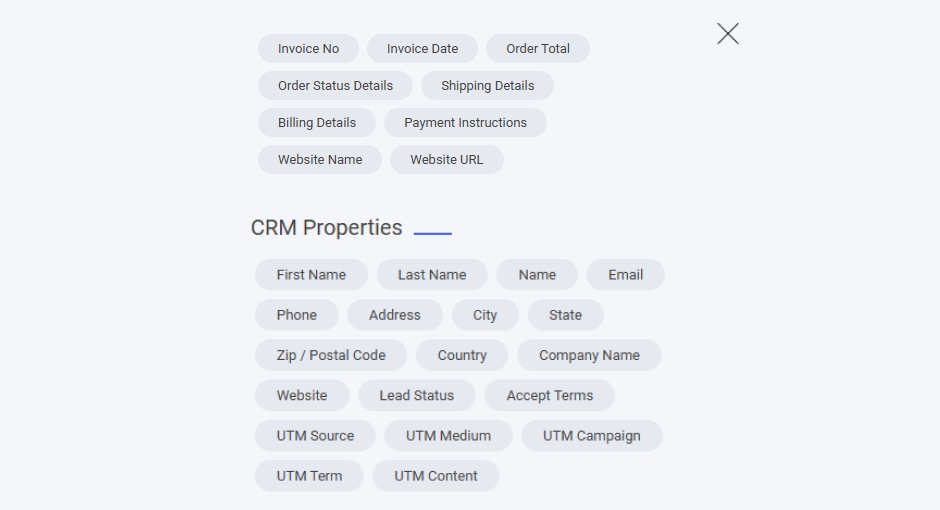Choose the First Name CRM property
Image resolution: width=940 pixels, height=510 pixels.
[311, 275]
